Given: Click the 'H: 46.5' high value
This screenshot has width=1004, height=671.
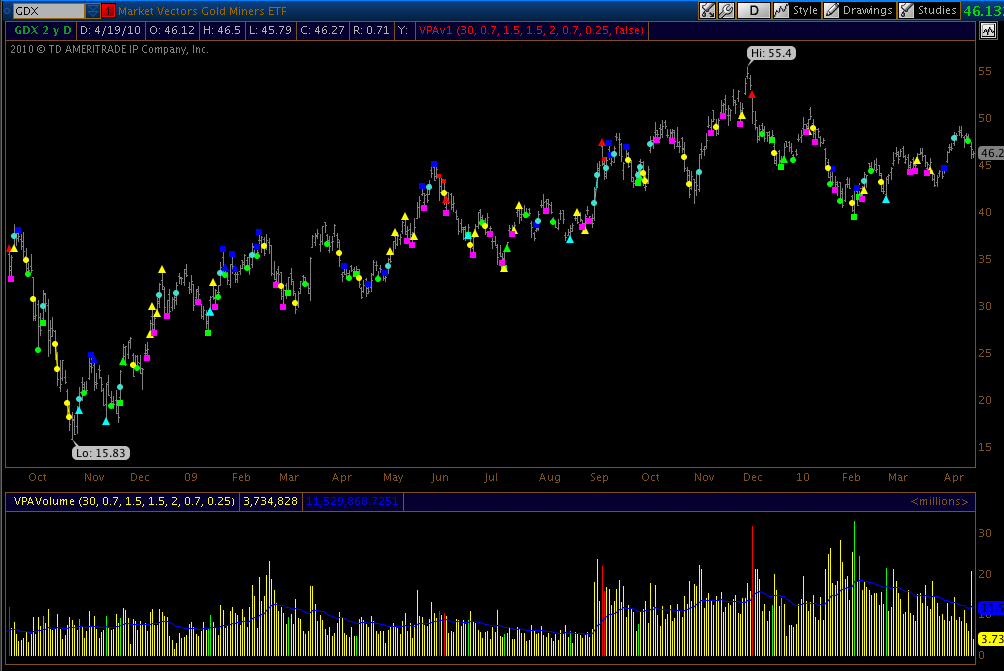Looking at the screenshot, I should [222, 30].
